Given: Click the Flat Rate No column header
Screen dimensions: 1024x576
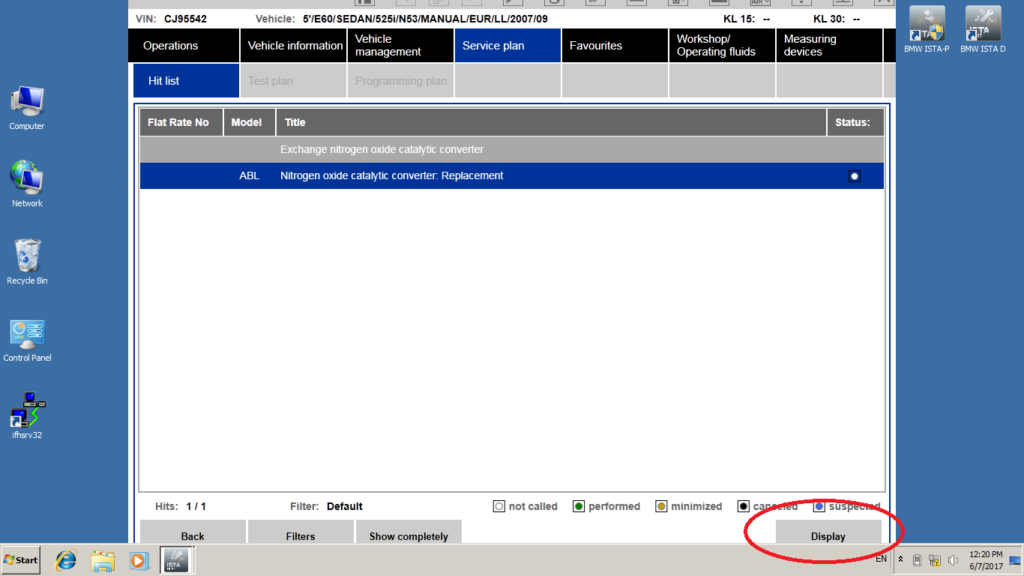Looking at the screenshot, I should click(181, 122).
